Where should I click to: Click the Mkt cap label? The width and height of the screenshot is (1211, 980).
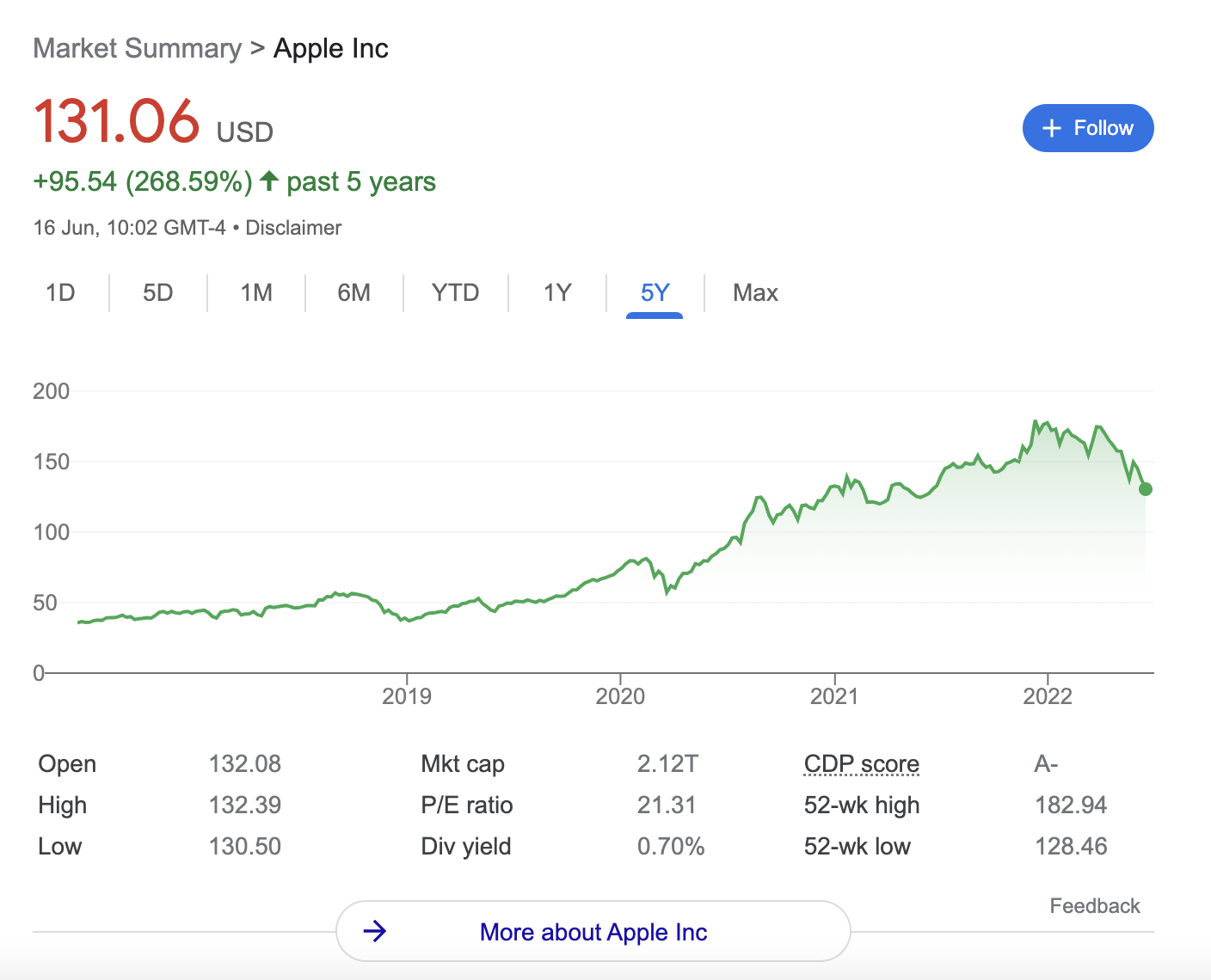point(463,764)
